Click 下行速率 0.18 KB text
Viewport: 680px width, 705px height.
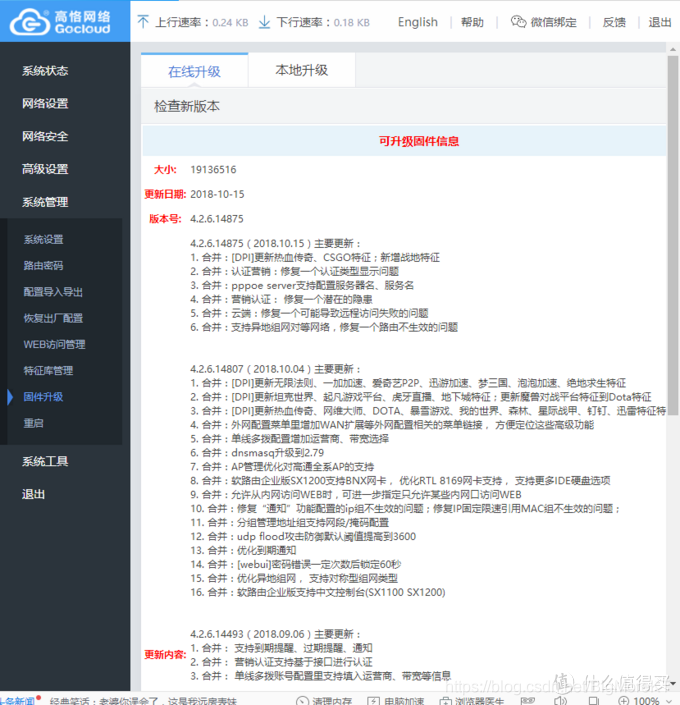(x=323, y=22)
